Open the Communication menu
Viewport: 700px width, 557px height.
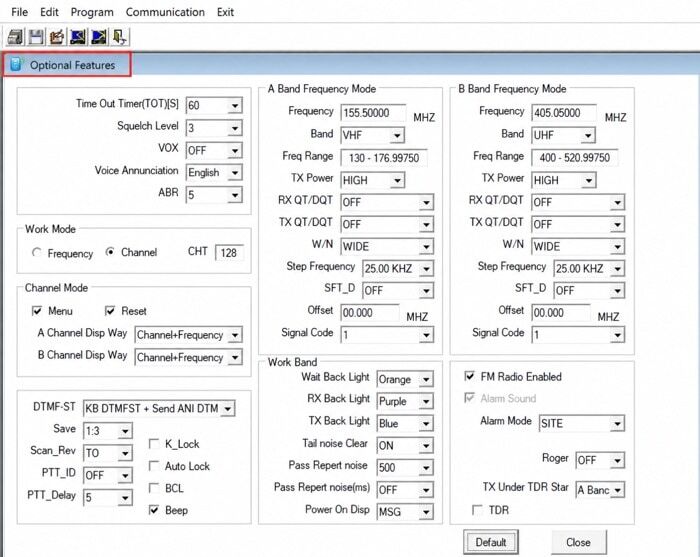(165, 12)
